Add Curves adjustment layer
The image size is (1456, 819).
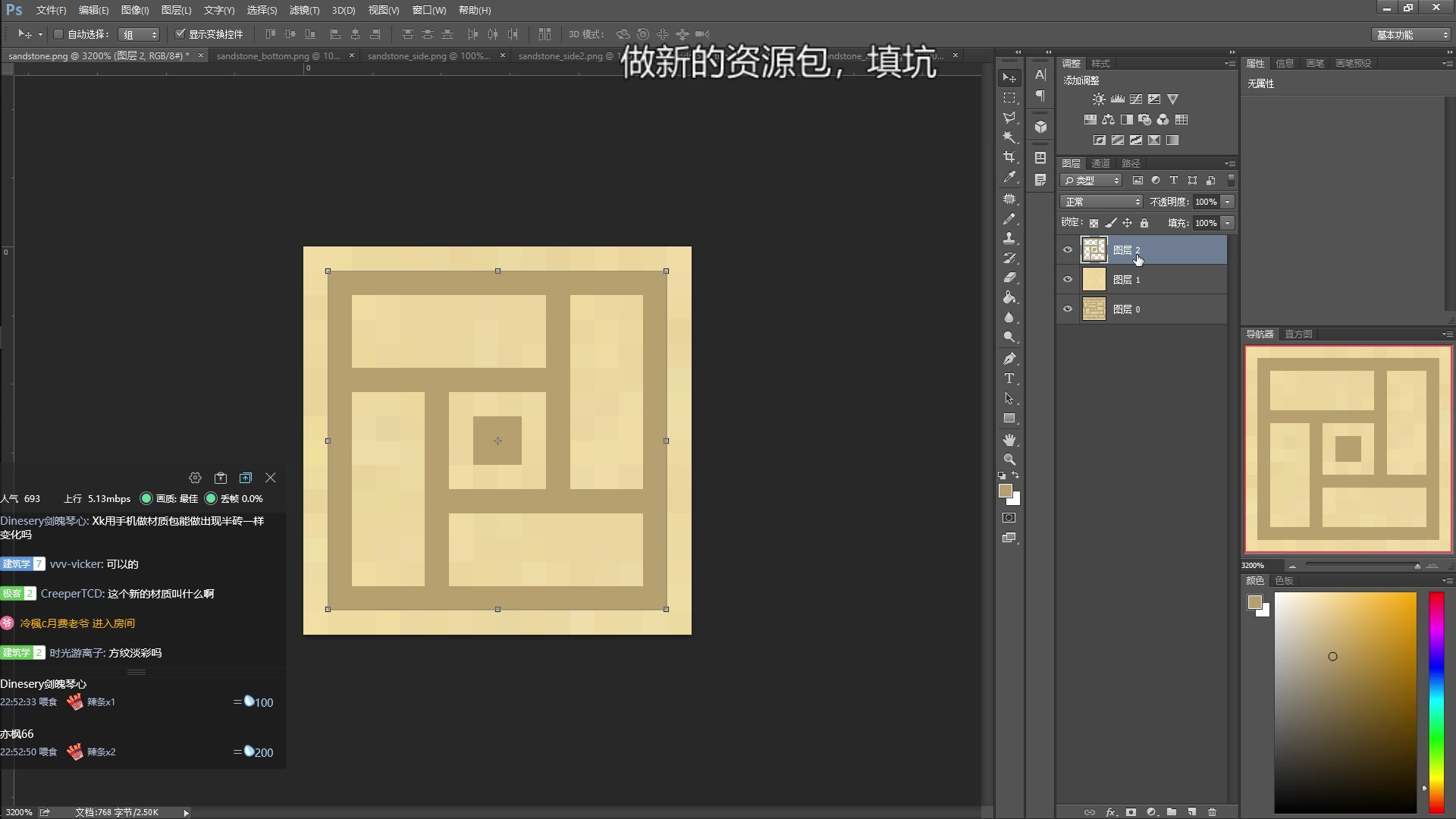(1136, 99)
